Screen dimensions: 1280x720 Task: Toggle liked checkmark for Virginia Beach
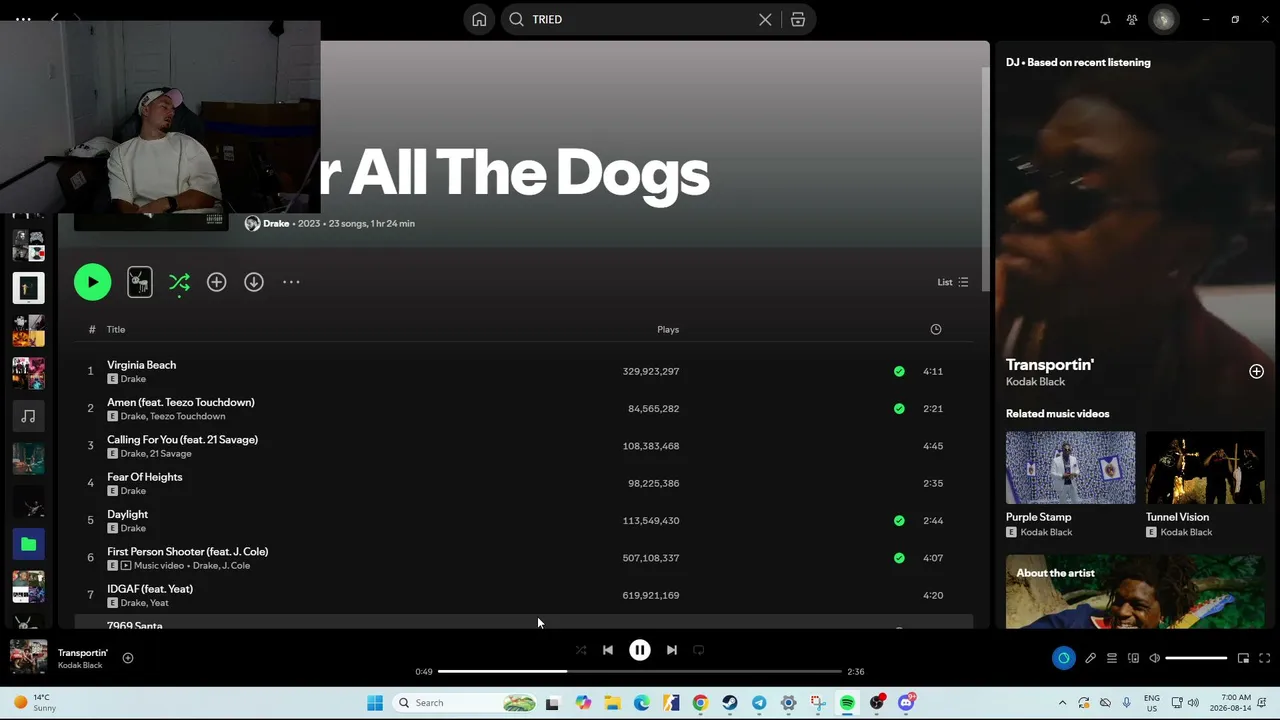click(x=899, y=371)
